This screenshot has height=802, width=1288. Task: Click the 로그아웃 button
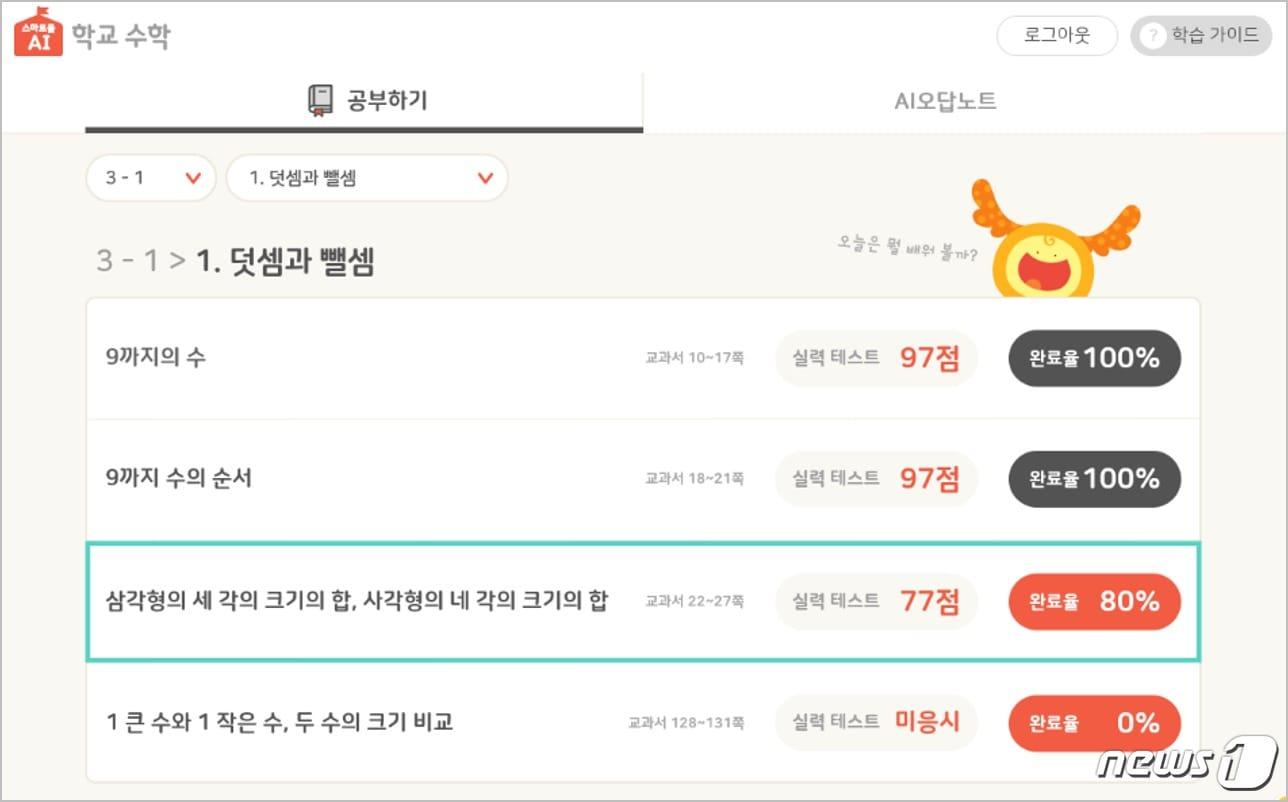click(x=1057, y=35)
